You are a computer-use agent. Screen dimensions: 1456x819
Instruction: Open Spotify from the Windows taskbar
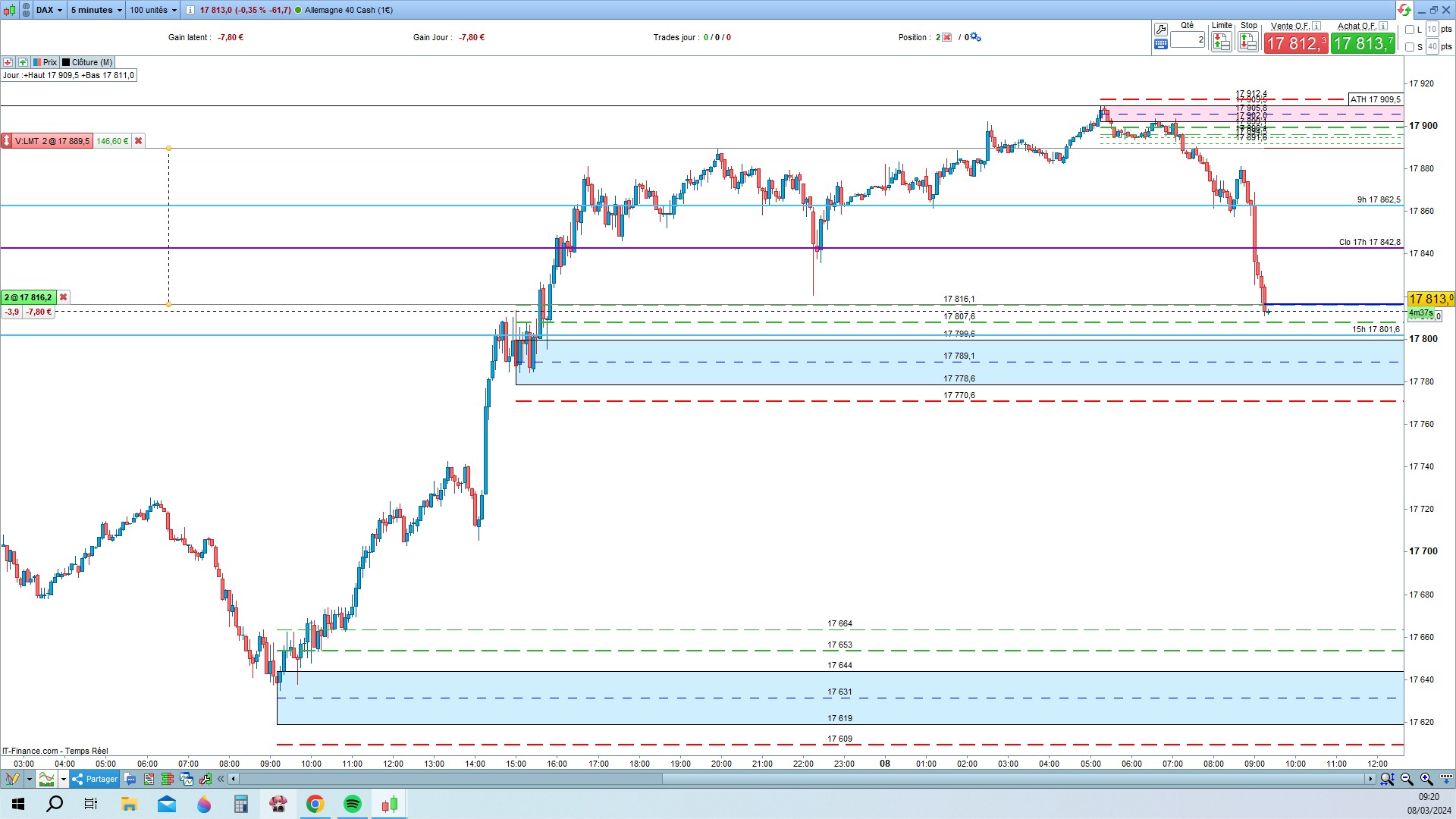[353, 804]
